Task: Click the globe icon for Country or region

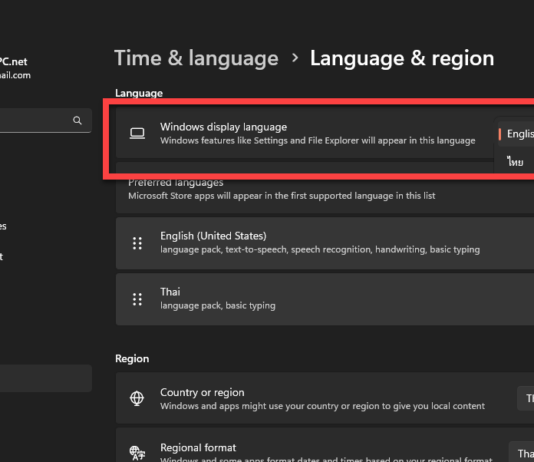Action: coord(137,398)
